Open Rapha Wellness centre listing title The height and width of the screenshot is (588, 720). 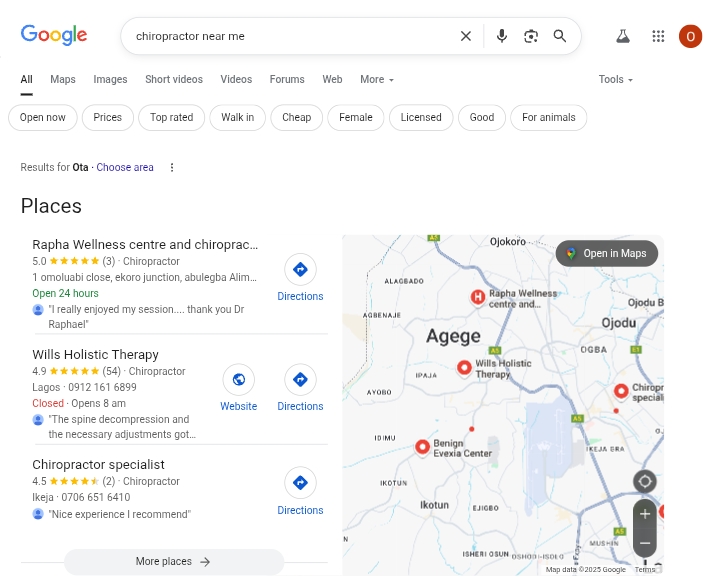pyautogui.click(x=145, y=245)
